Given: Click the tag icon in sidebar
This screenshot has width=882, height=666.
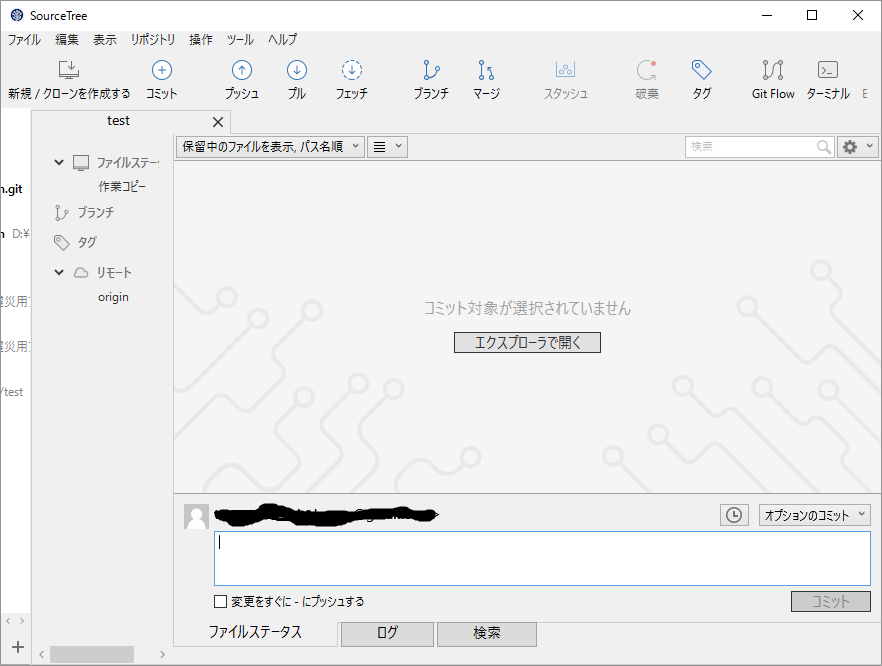Looking at the screenshot, I should tap(61, 242).
